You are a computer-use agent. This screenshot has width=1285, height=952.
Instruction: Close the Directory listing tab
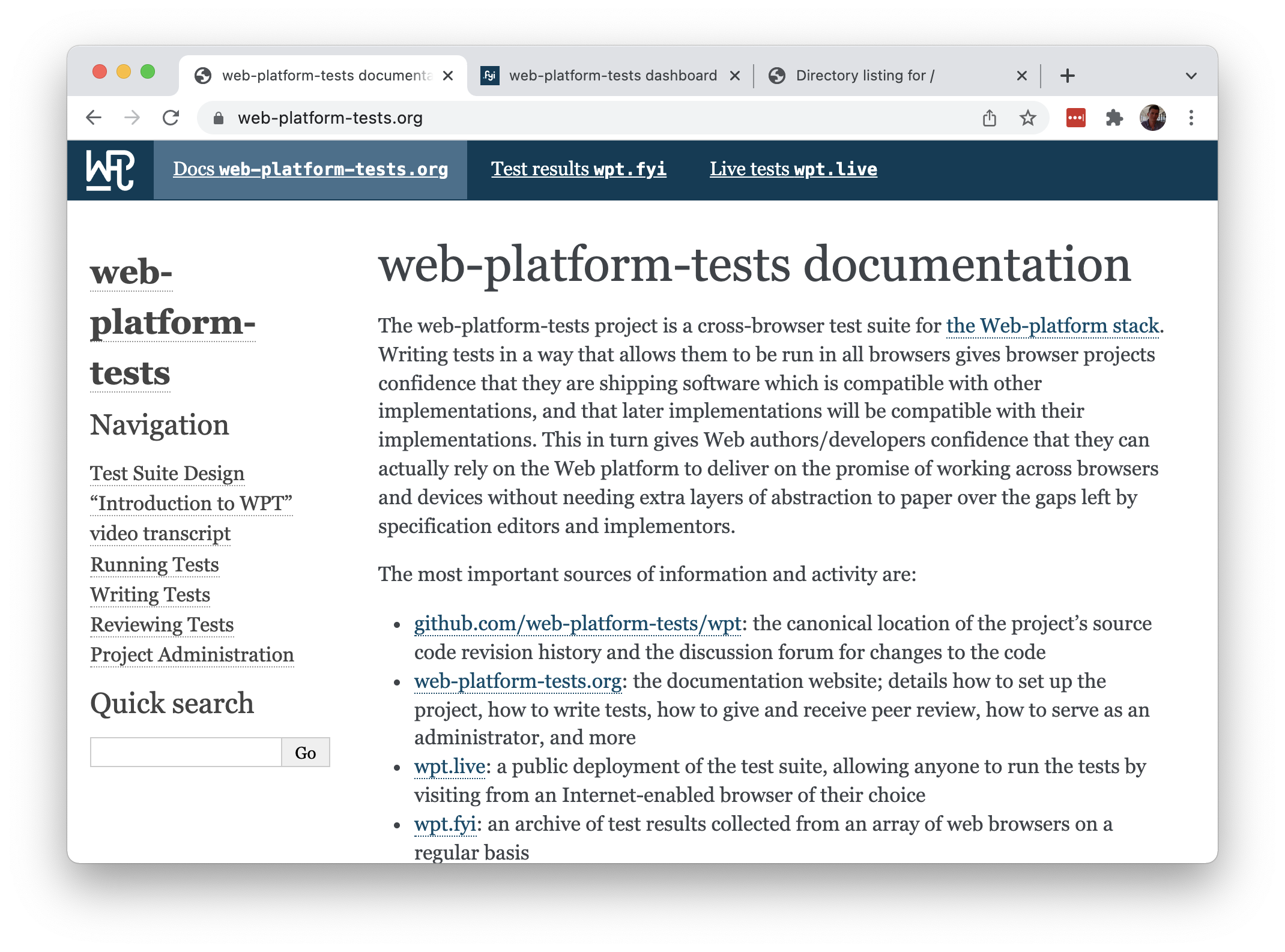[x=1022, y=76]
